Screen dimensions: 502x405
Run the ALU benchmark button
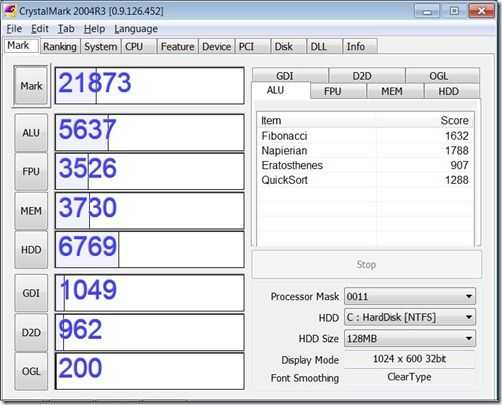click(31, 133)
